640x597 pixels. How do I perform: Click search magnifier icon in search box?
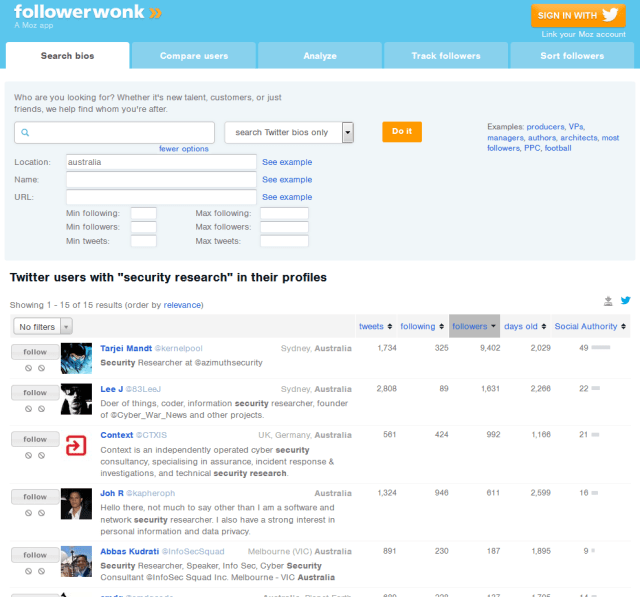[25, 133]
